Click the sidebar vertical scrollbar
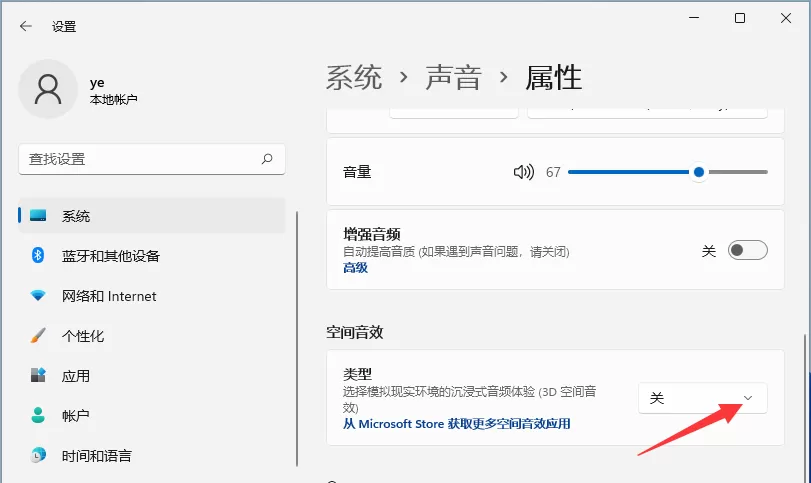 [x=297, y=339]
